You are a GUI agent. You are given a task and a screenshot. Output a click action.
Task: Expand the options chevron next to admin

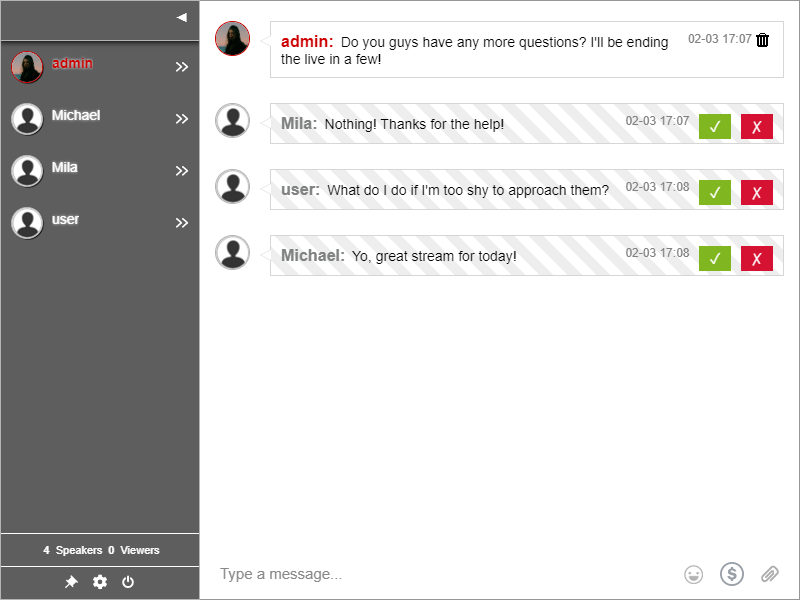(x=182, y=67)
